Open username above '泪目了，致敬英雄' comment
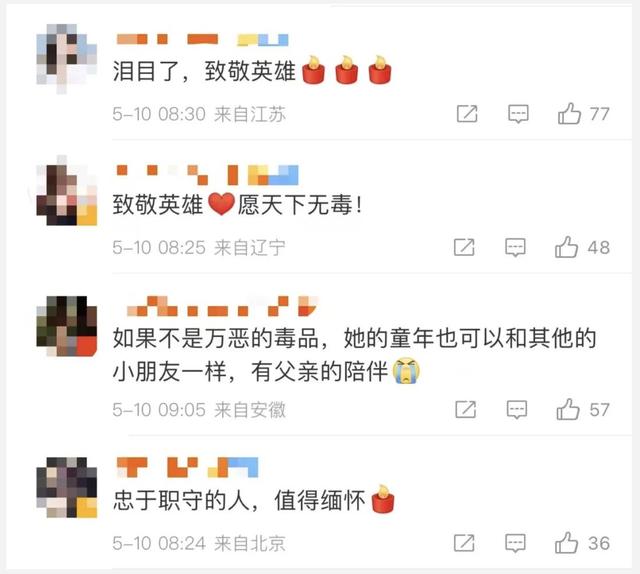The image size is (640, 574). click(202, 39)
